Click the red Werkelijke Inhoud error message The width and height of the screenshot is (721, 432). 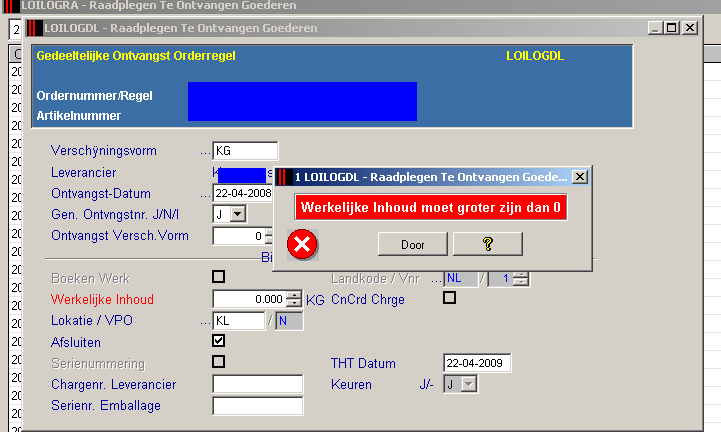click(430, 207)
